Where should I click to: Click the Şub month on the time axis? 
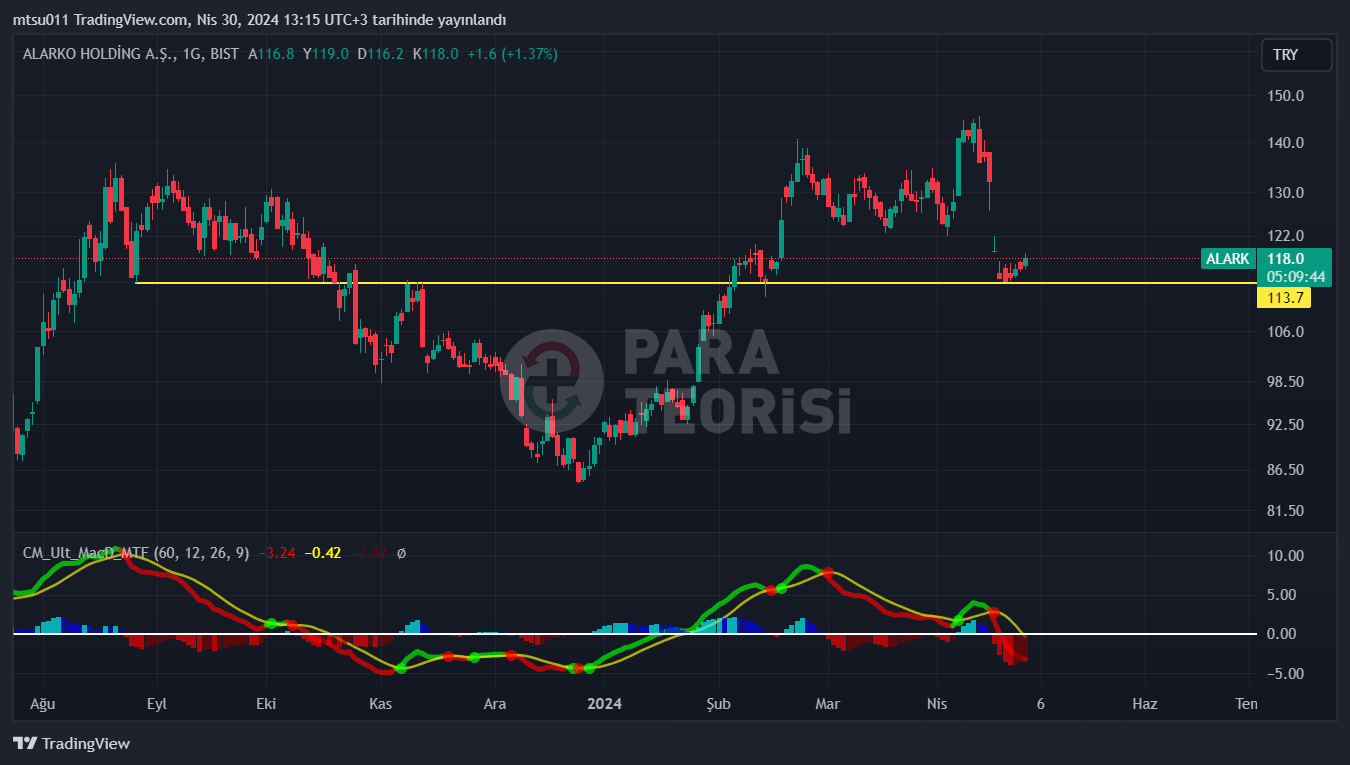pos(718,704)
